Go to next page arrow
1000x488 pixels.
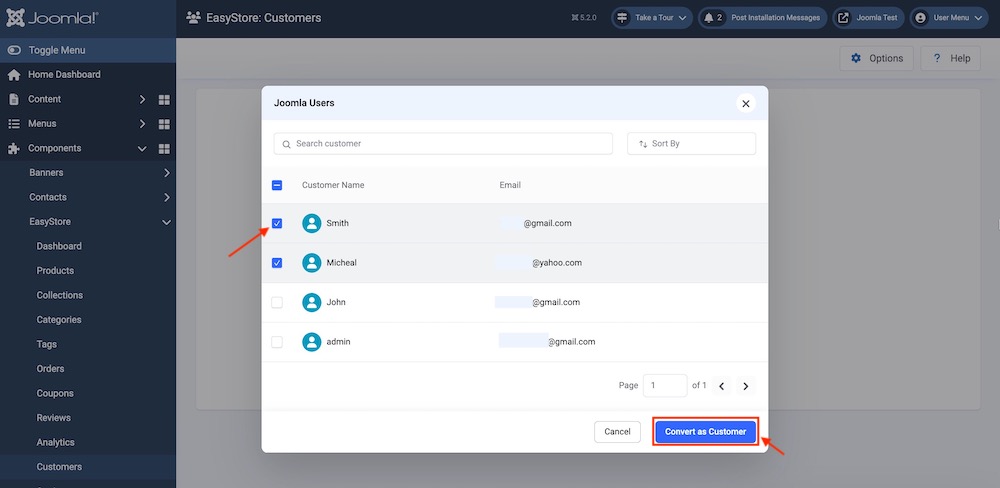(x=745, y=386)
